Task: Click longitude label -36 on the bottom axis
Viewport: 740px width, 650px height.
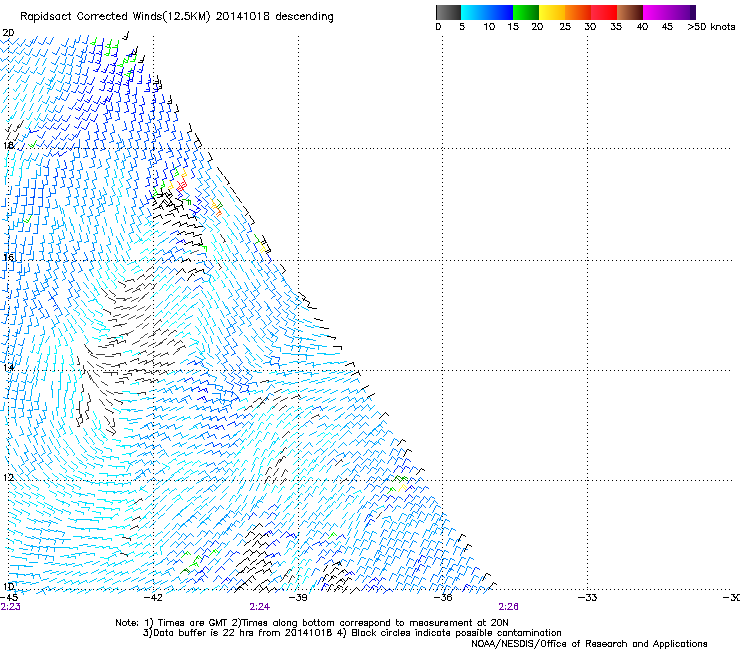Action: pyautogui.click(x=443, y=598)
